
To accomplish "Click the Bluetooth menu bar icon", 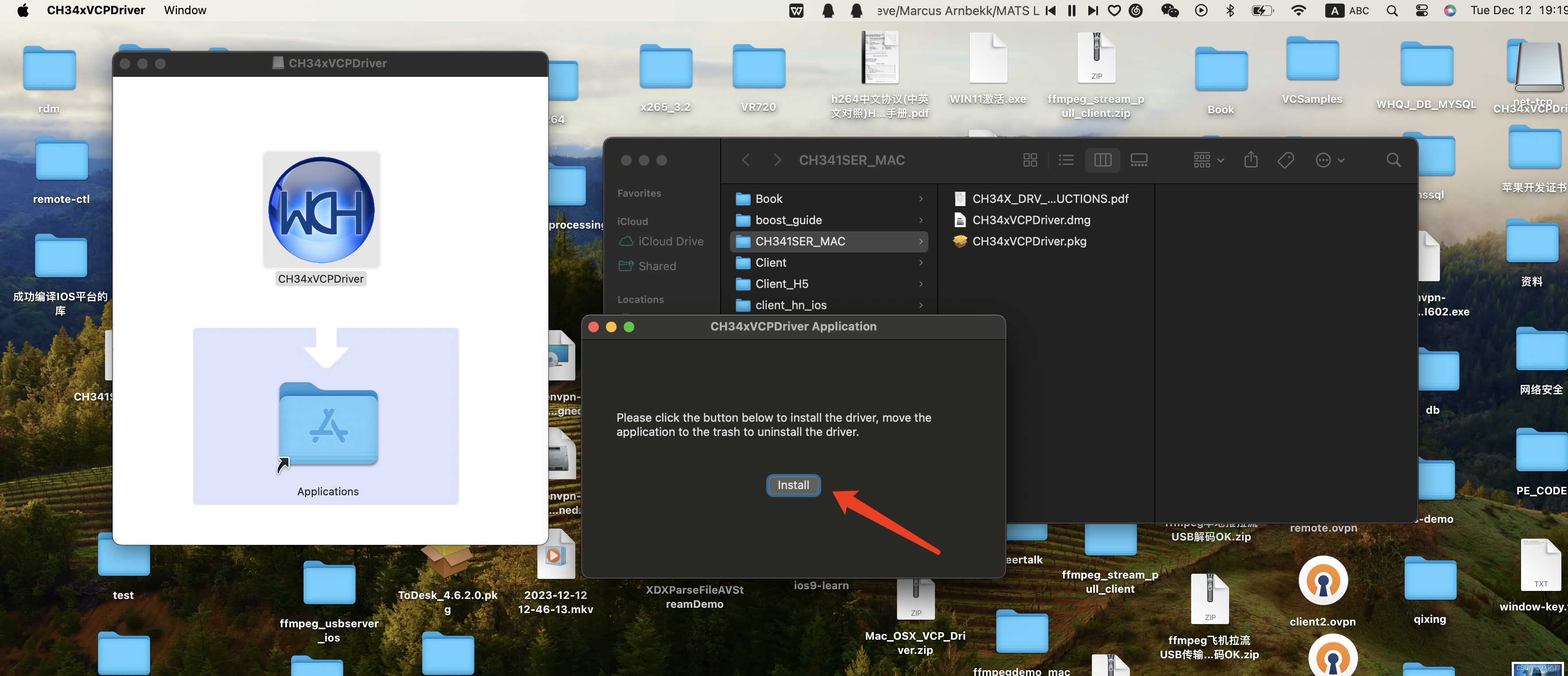I will [x=1230, y=10].
